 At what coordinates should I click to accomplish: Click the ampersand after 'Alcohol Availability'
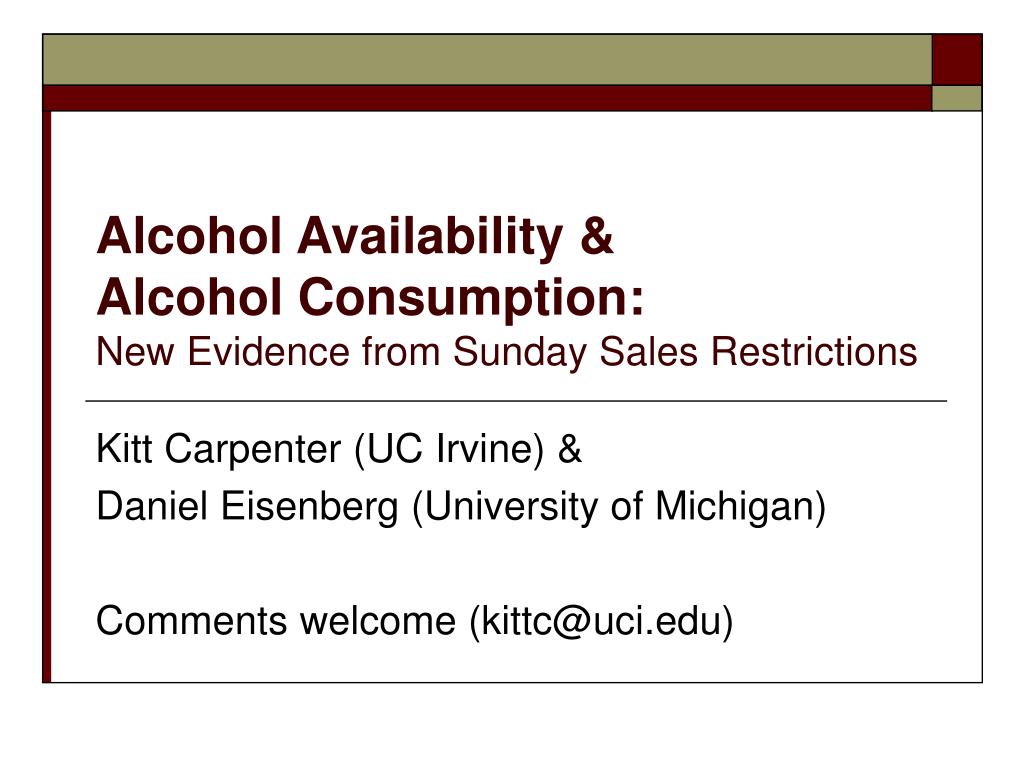pos(597,235)
